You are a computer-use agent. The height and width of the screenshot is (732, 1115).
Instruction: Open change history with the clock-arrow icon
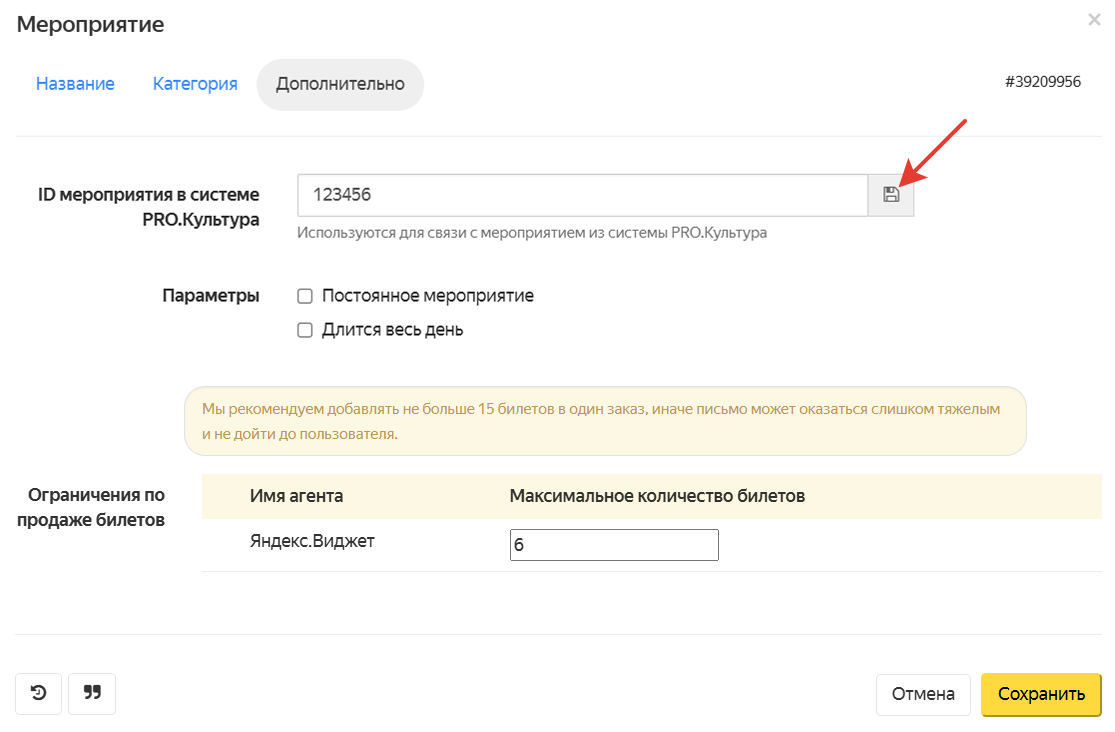[x=39, y=693]
